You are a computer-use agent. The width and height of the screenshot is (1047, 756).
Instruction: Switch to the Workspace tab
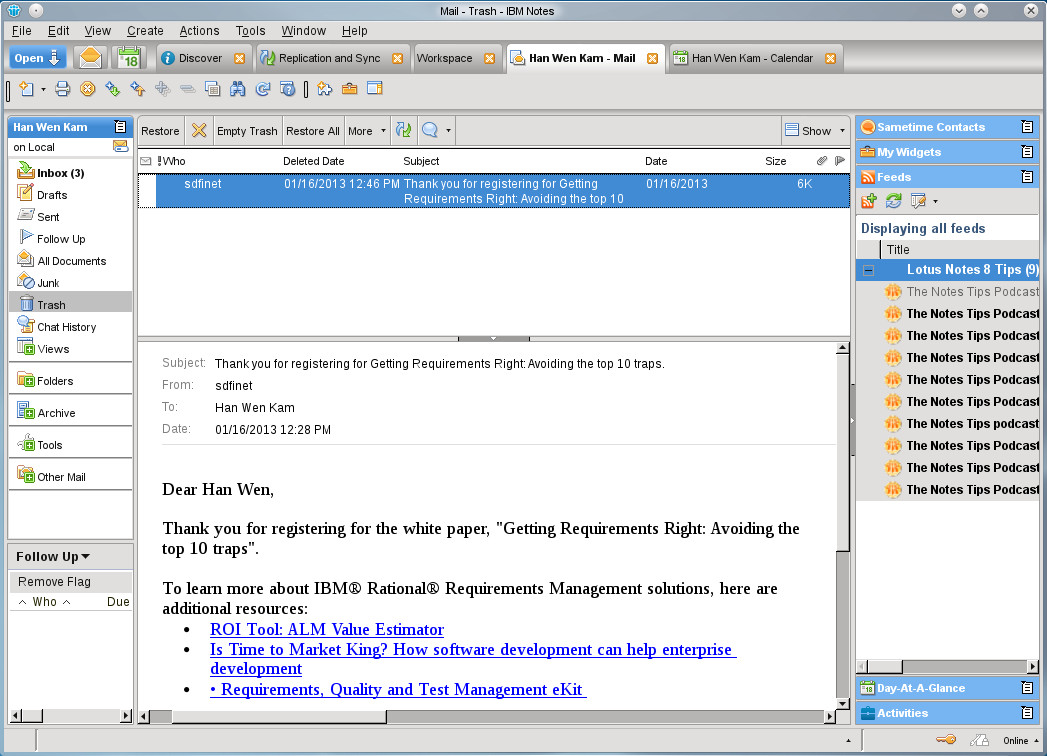pos(444,58)
